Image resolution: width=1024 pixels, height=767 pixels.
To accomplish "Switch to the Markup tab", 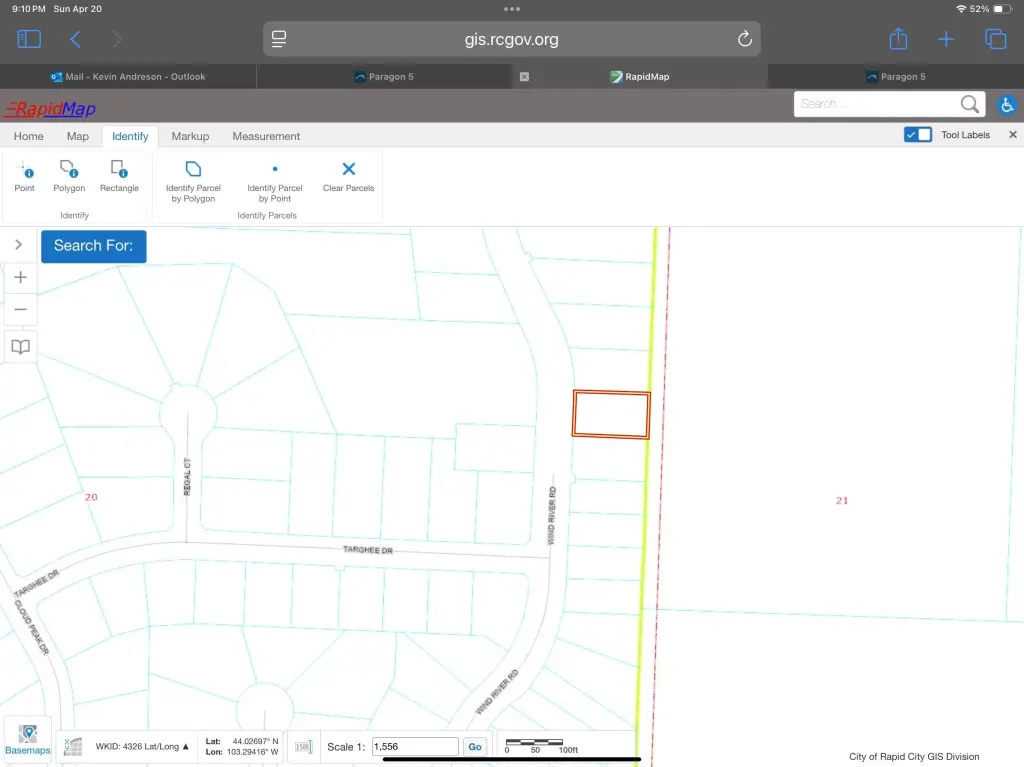I will 190,136.
